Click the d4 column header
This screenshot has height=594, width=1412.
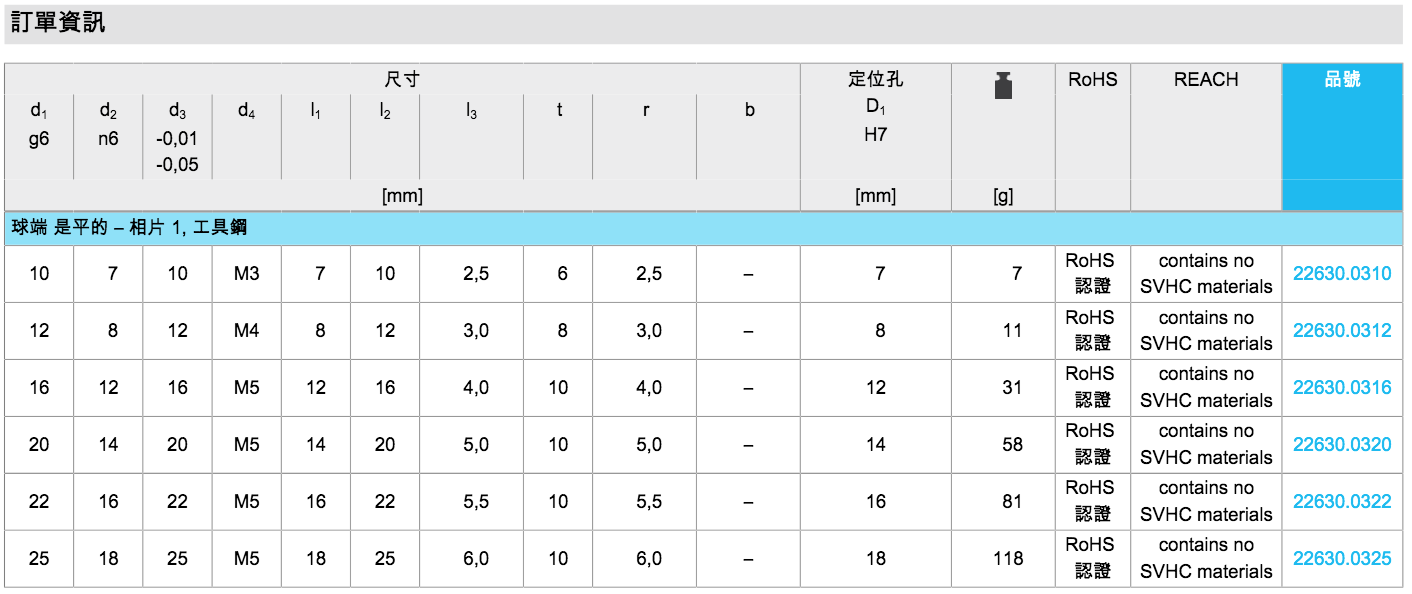[246, 111]
